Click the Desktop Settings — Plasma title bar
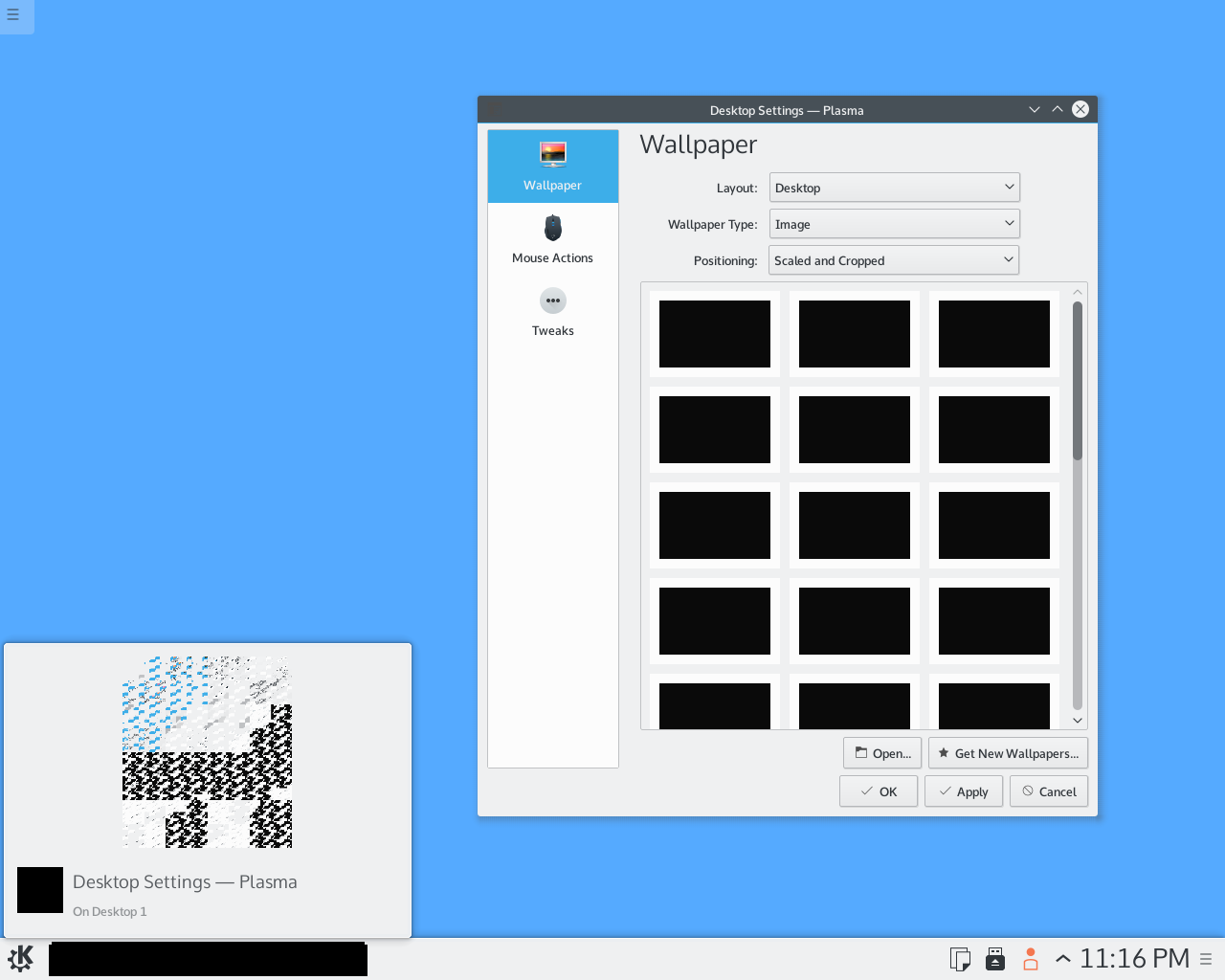The height and width of the screenshot is (980, 1225). click(x=787, y=110)
